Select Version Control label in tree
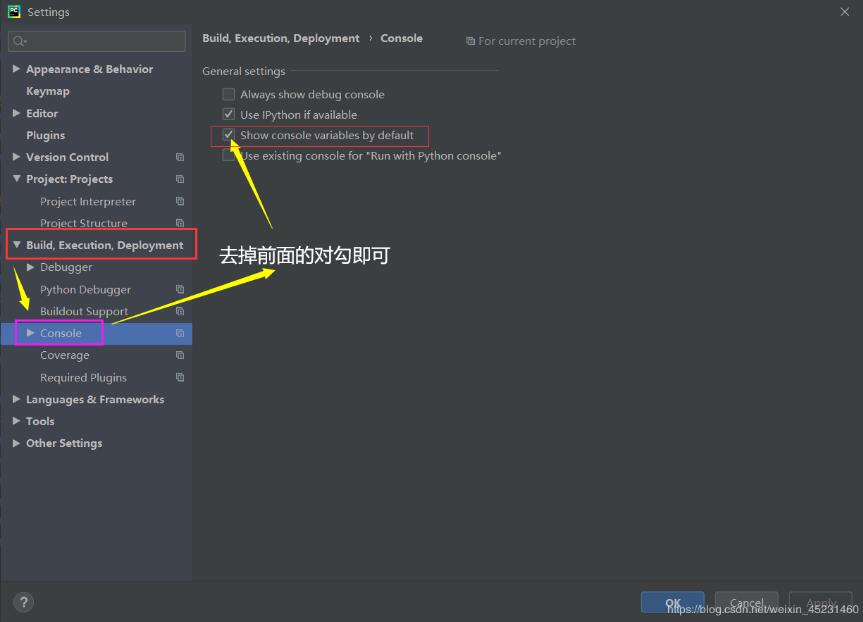The height and width of the screenshot is (622, 863). (x=67, y=157)
